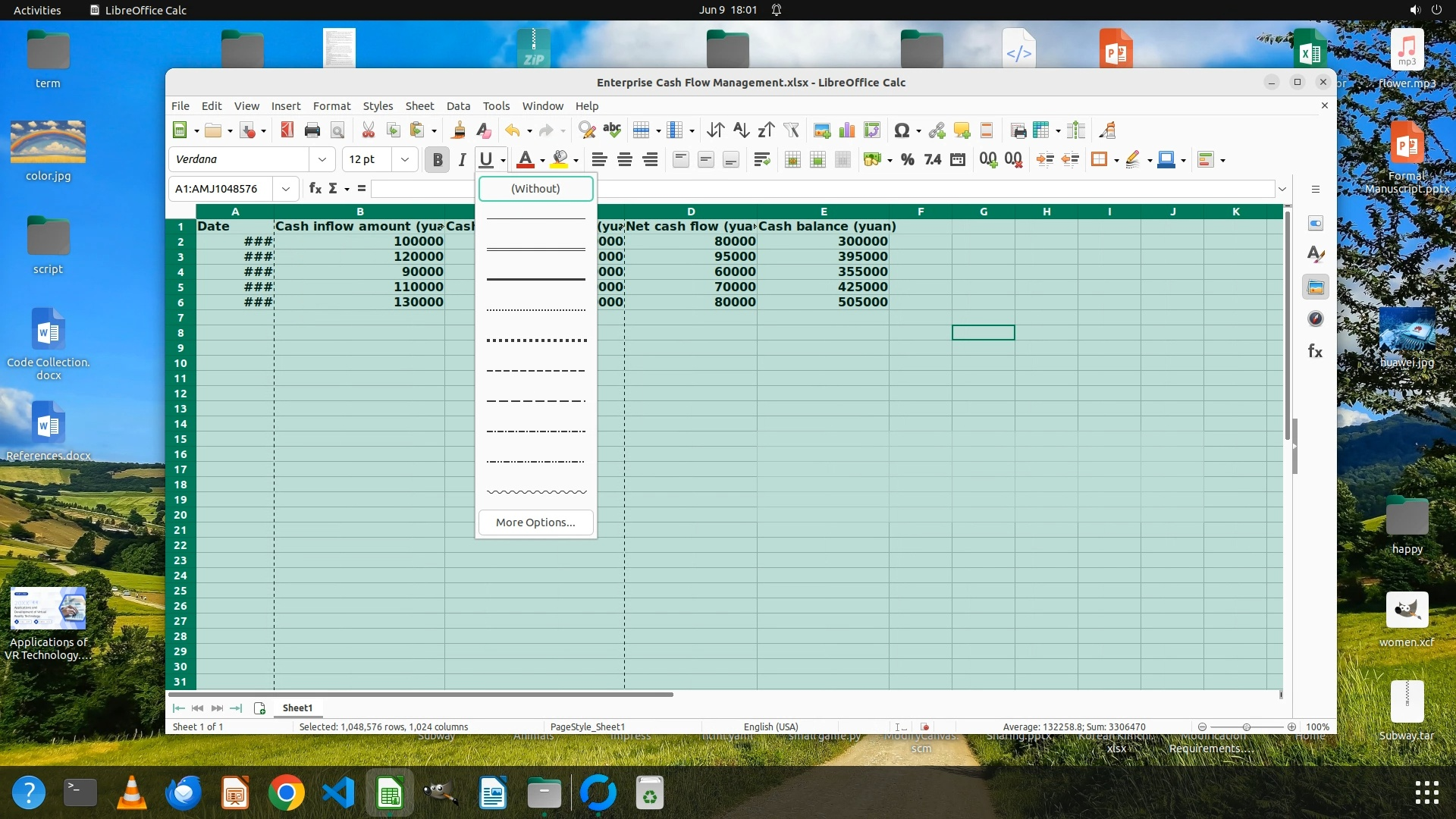This screenshot has width=1456, height=819.
Task: Expand the font size dropdown arrow
Action: [x=405, y=160]
